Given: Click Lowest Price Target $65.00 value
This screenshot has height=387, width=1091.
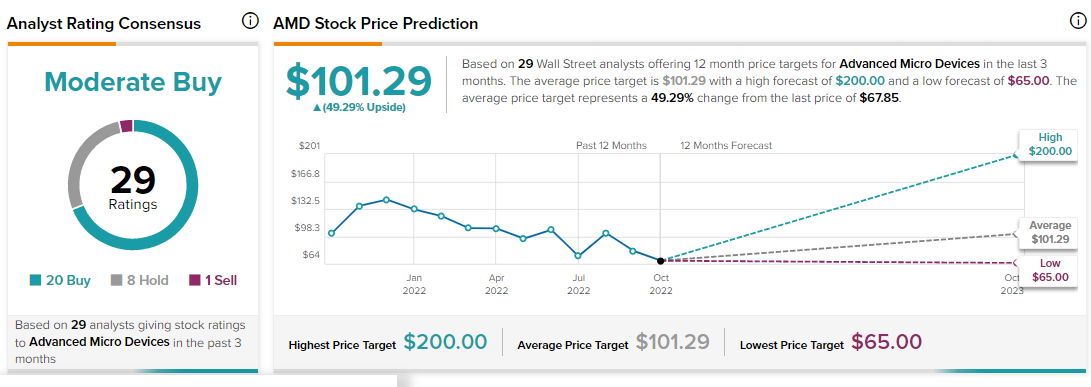Looking at the screenshot, I should [x=886, y=342].
